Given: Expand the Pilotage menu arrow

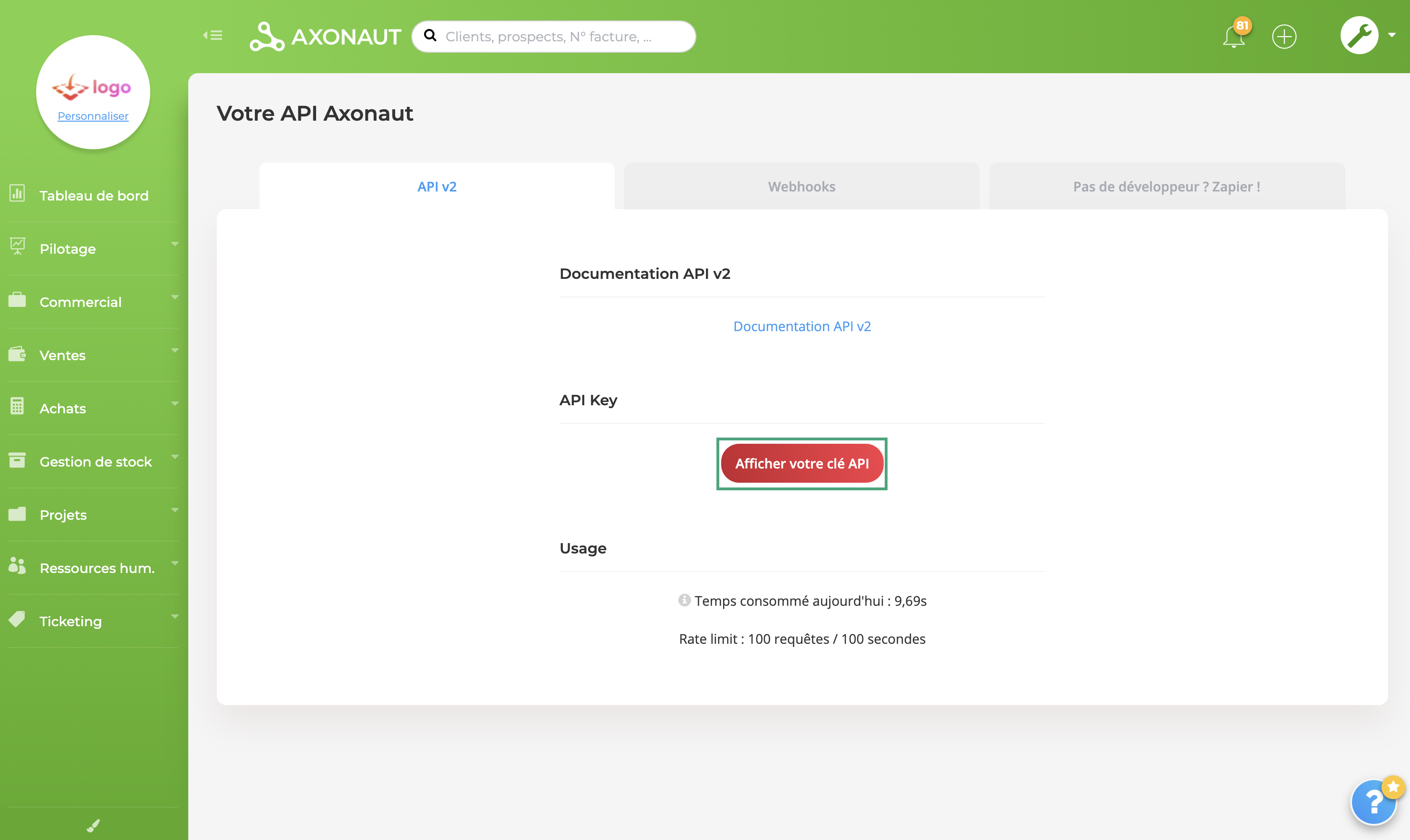Looking at the screenshot, I should pyautogui.click(x=174, y=244).
